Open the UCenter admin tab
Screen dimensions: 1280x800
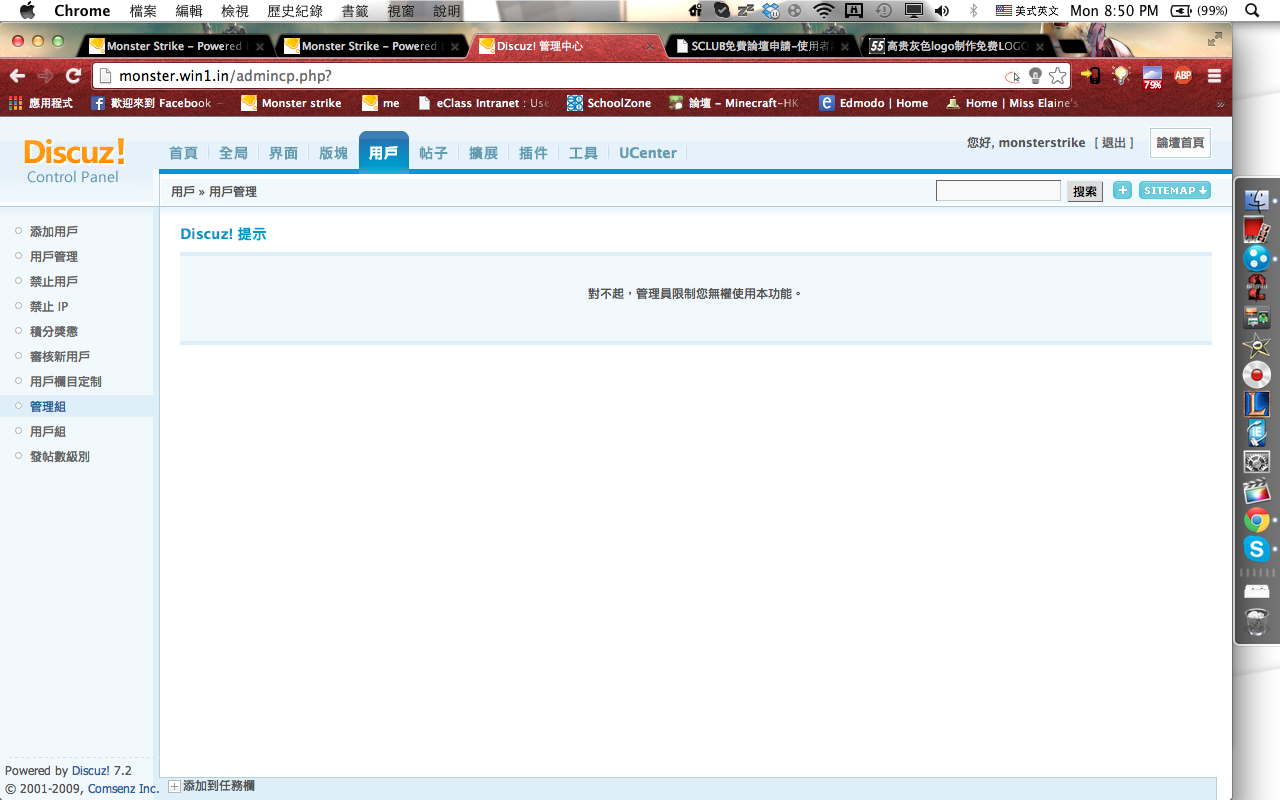click(x=648, y=153)
